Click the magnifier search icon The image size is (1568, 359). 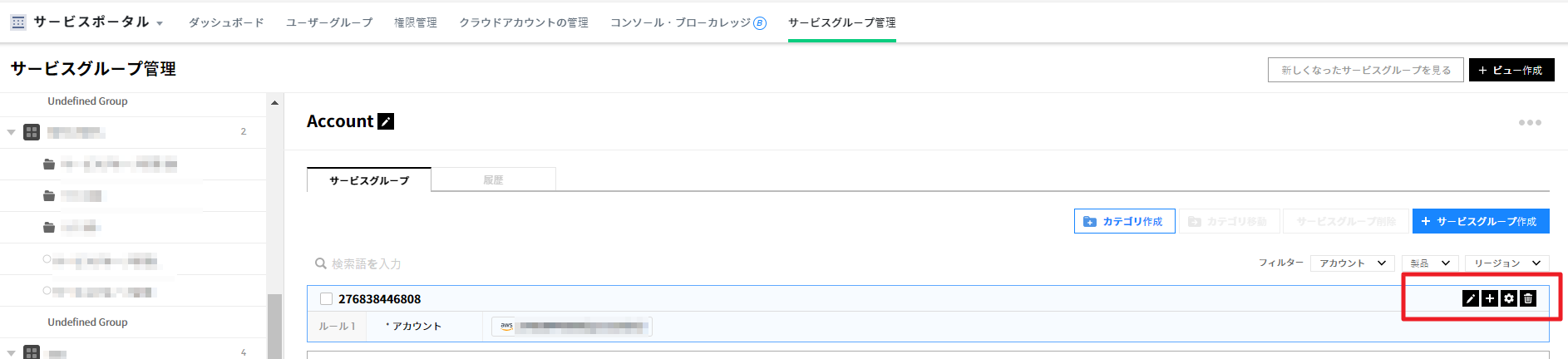click(320, 263)
